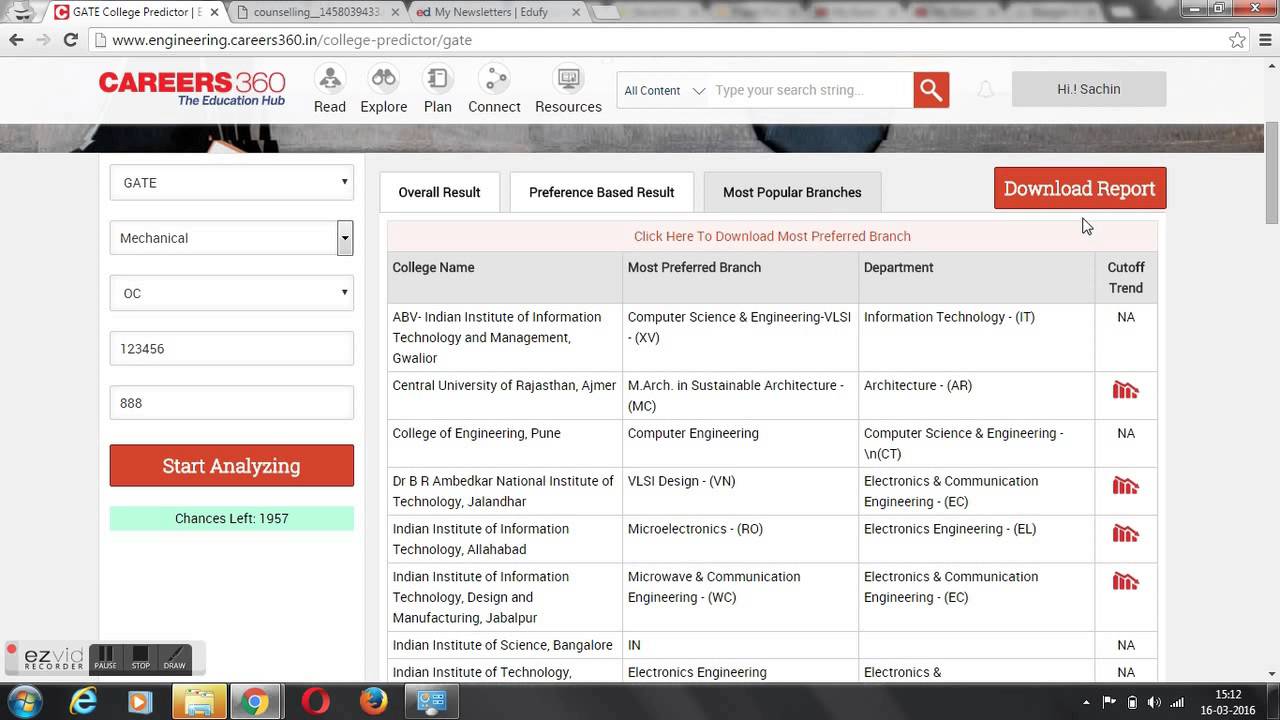The height and width of the screenshot is (720, 1280).
Task: Click the Download Report button
Action: point(1080,188)
